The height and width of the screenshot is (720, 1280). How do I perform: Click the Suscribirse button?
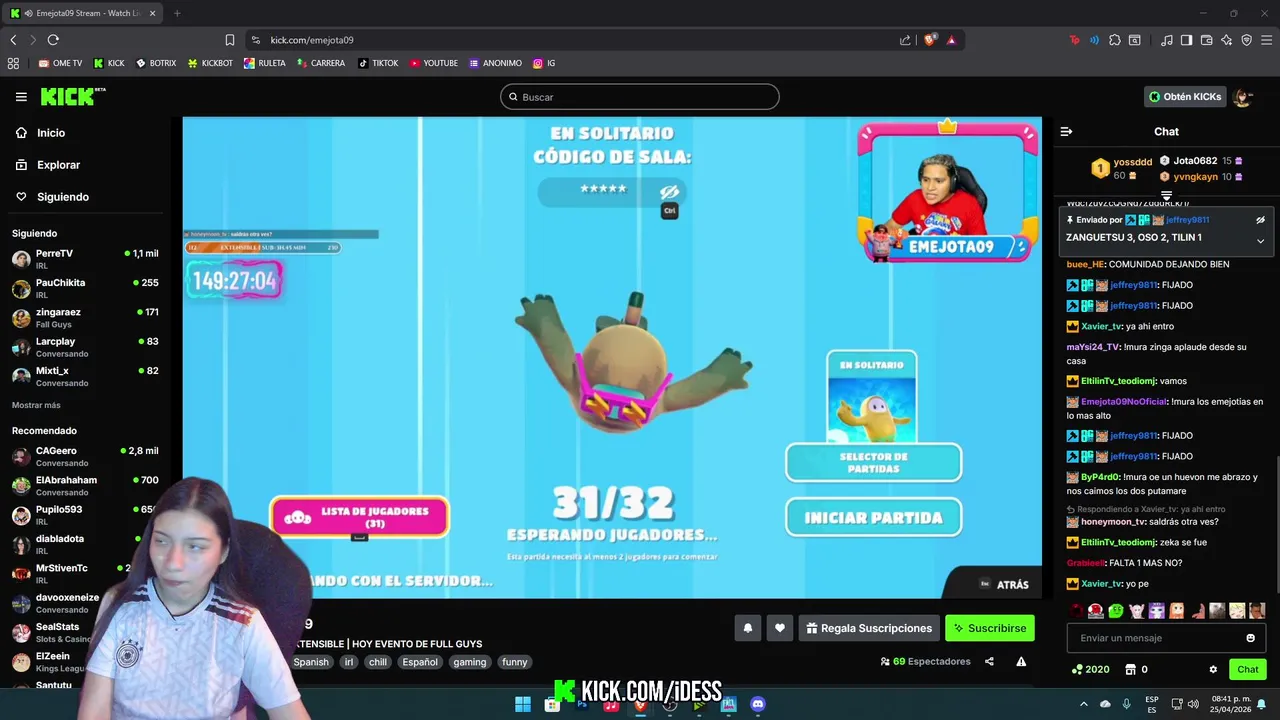(990, 628)
